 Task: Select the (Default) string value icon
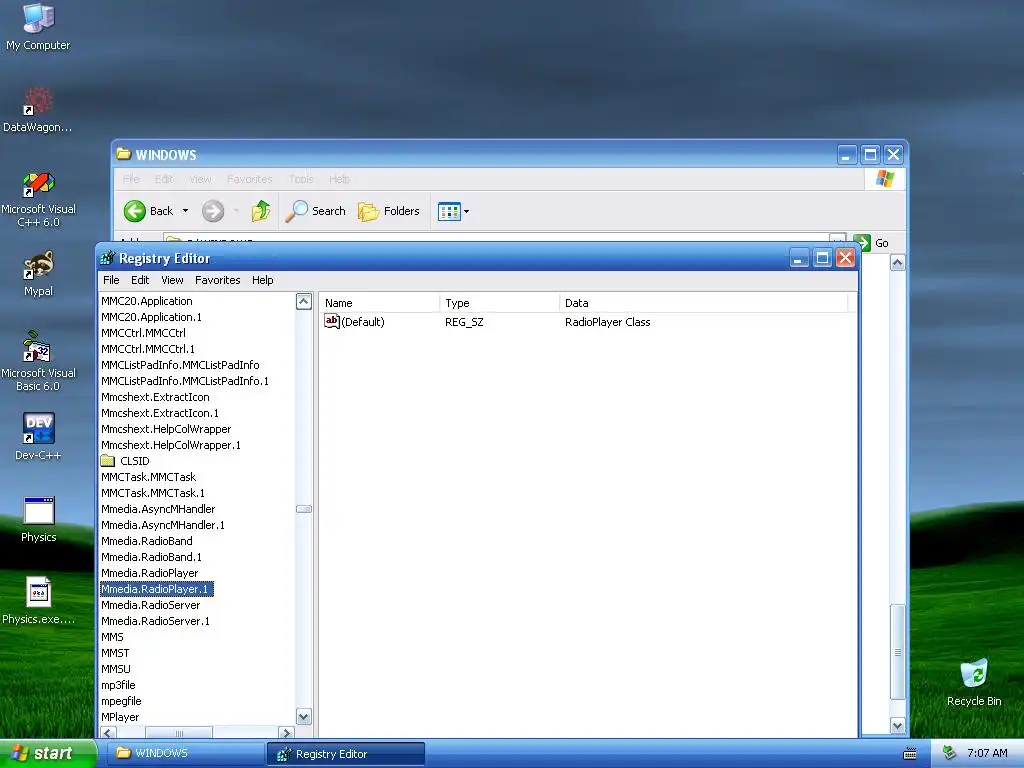coord(332,321)
